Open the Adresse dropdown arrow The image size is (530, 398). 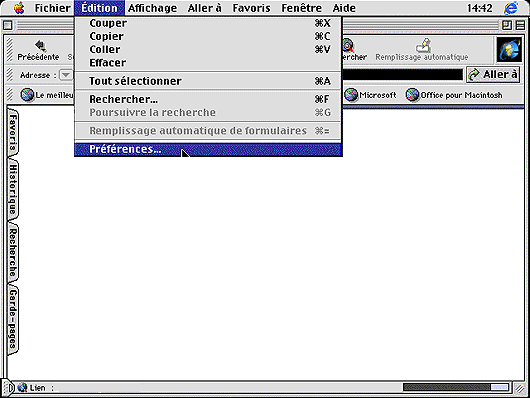click(66, 75)
